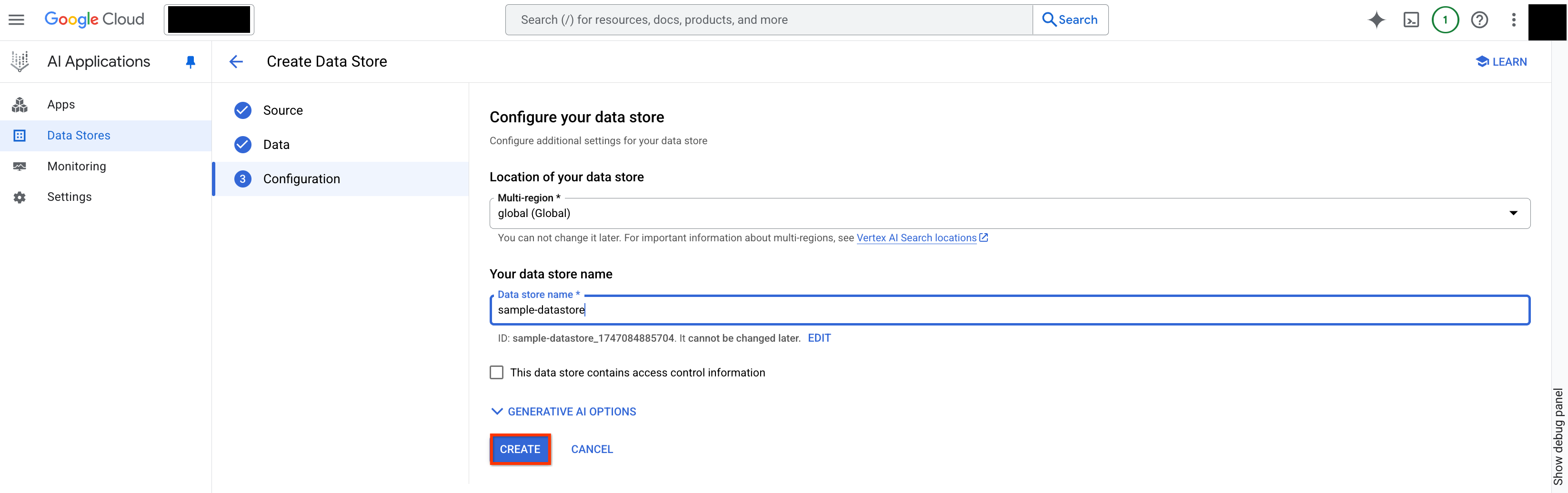This screenshot has width=1568, height=493.
Task: Open notifications showing one item
Action: coord(1446,20)
